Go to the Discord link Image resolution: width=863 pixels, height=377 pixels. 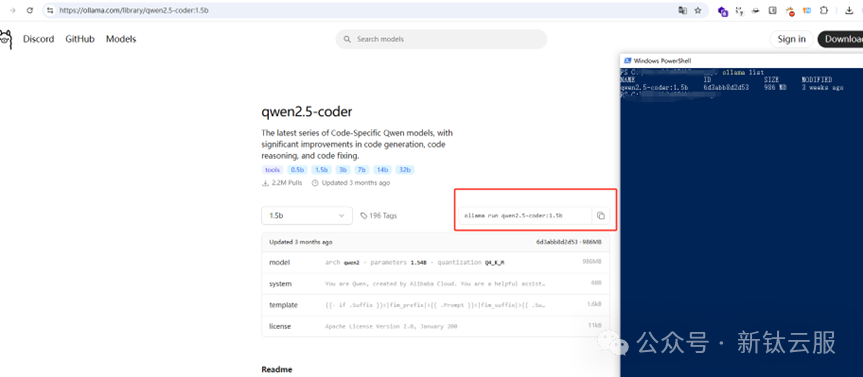pyautogui.click(x=39, y=39)
